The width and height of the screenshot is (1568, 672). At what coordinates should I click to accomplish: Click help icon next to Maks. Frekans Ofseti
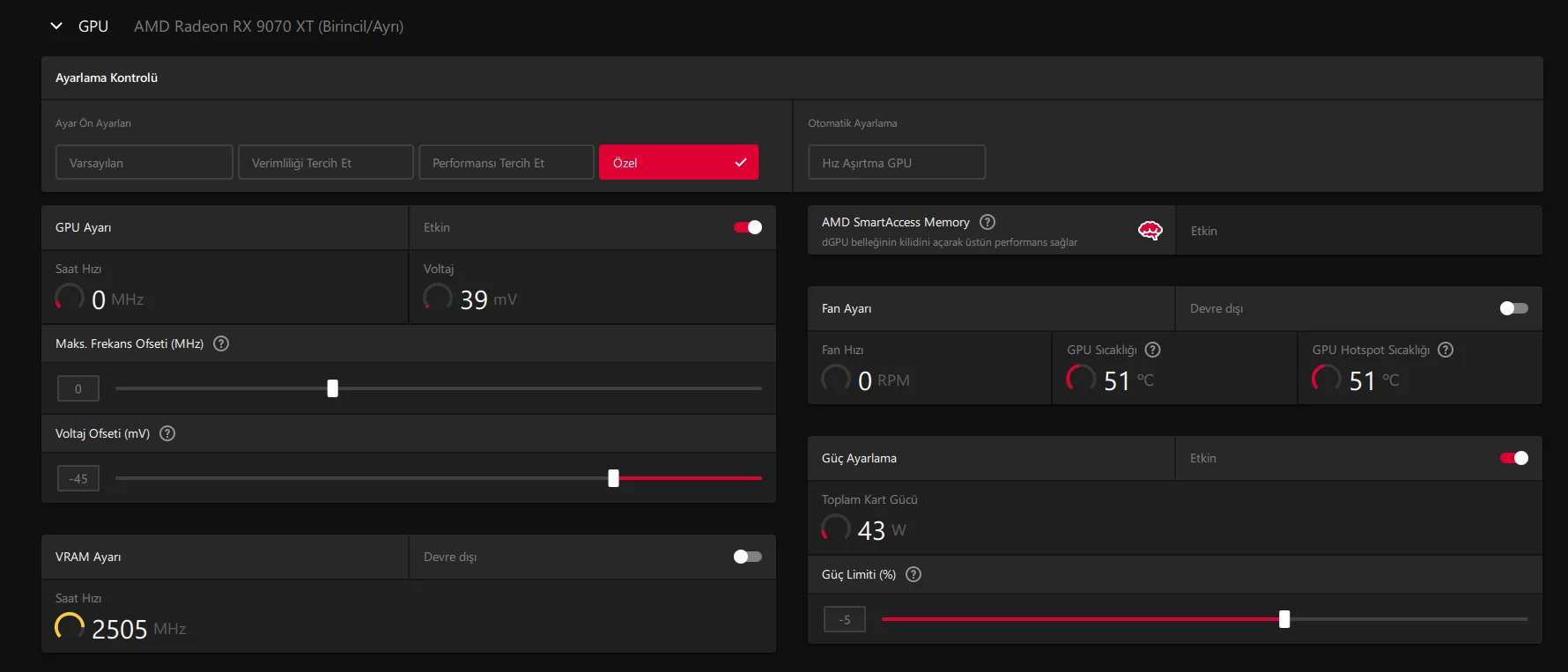click(x=221, y=343)
